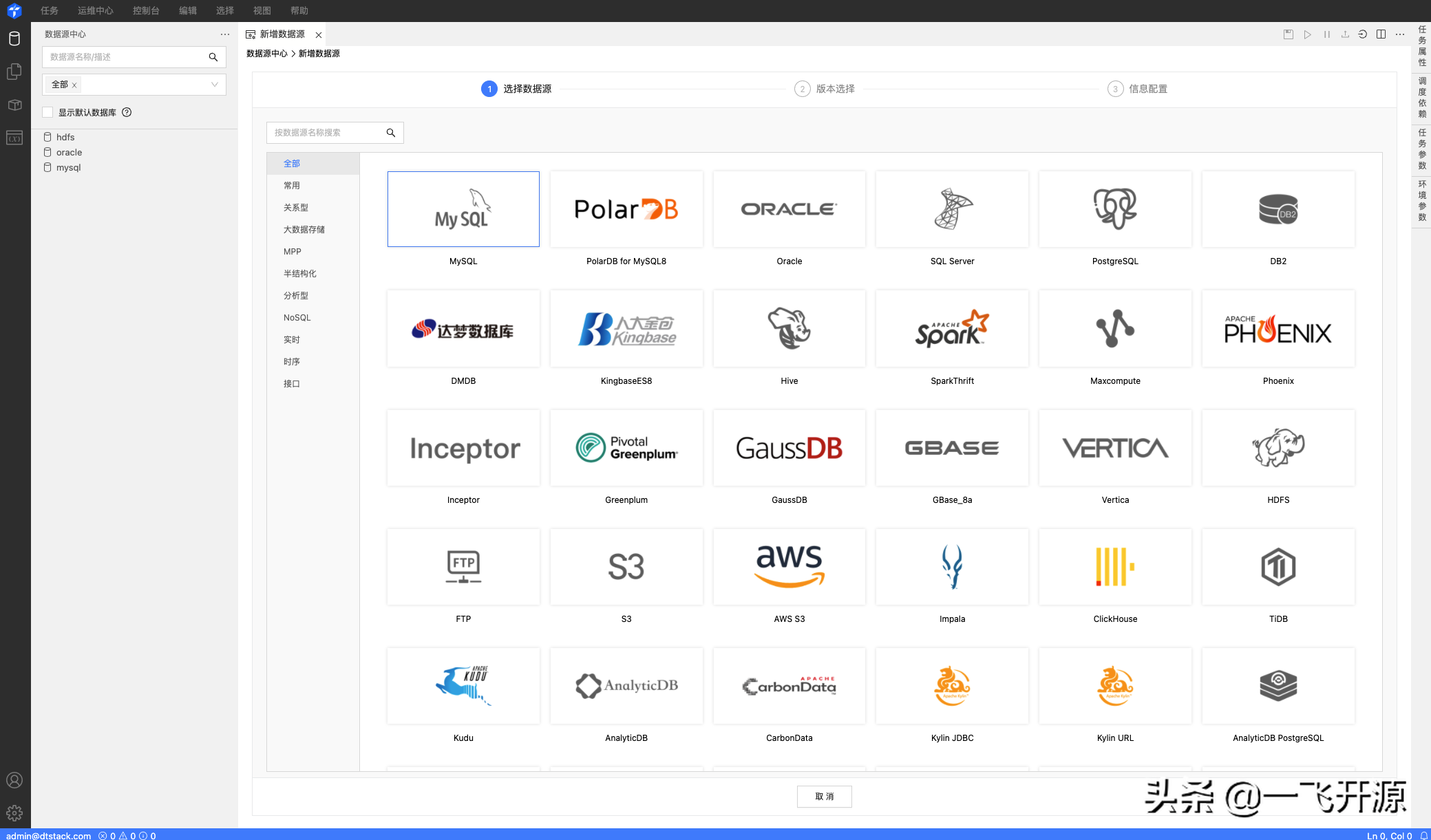Screen dimensions: 1431x840
Task: Open the oracle data source item
Action: pos(69,153)
